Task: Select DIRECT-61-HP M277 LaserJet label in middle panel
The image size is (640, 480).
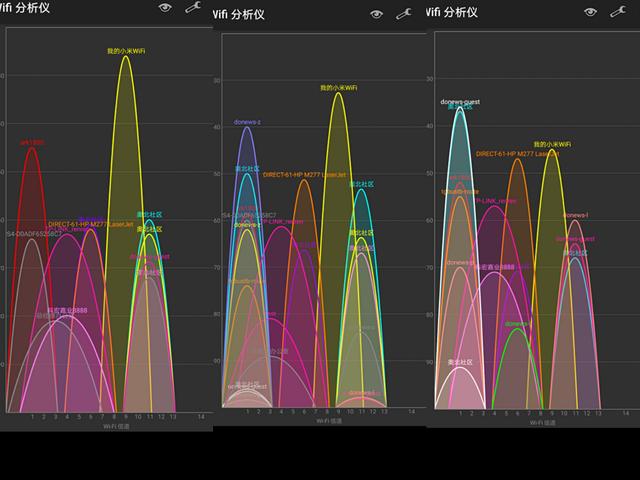Action: (x=304, y=175)
